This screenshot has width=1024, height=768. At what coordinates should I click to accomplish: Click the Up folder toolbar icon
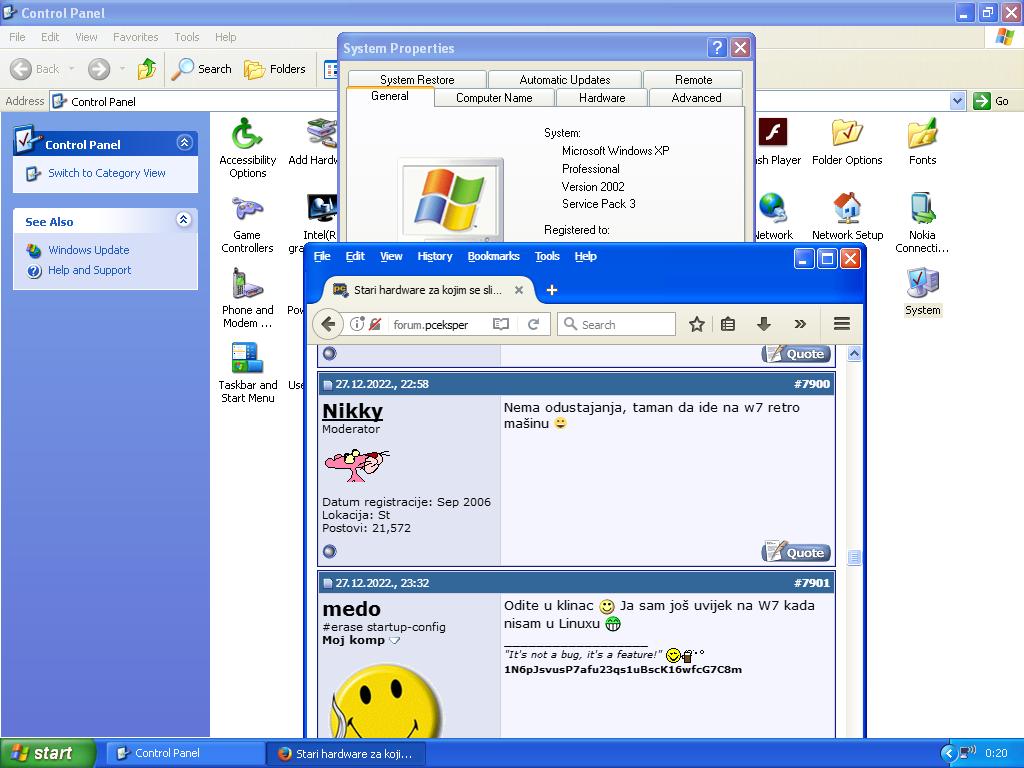point(146,69)
